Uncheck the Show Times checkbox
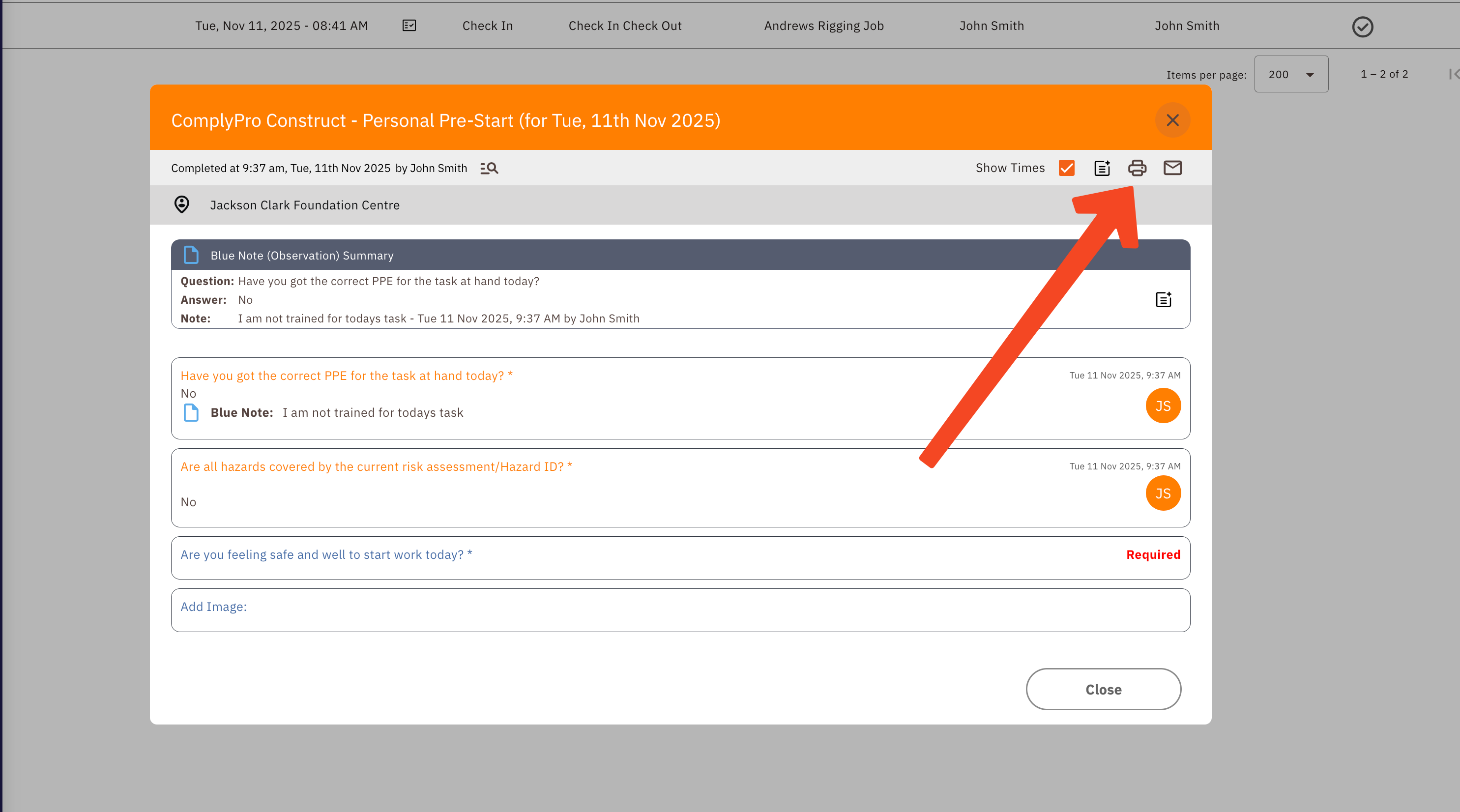Viewport: 1460px width, 812px height. tap(1066, 168)
